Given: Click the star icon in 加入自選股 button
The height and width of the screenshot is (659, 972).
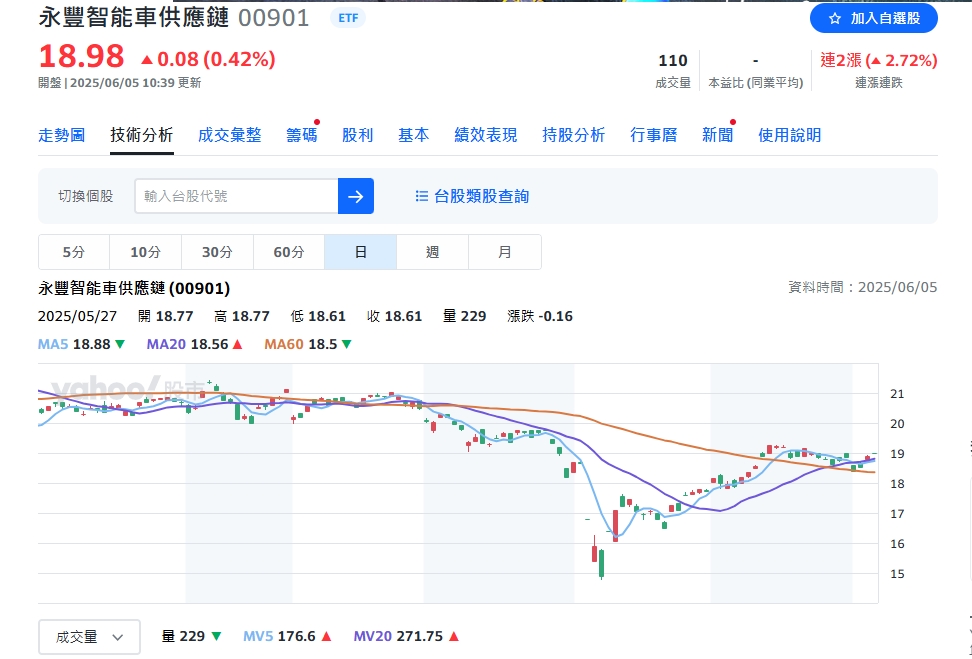Looking at the screenshot, I should [834, 19].
